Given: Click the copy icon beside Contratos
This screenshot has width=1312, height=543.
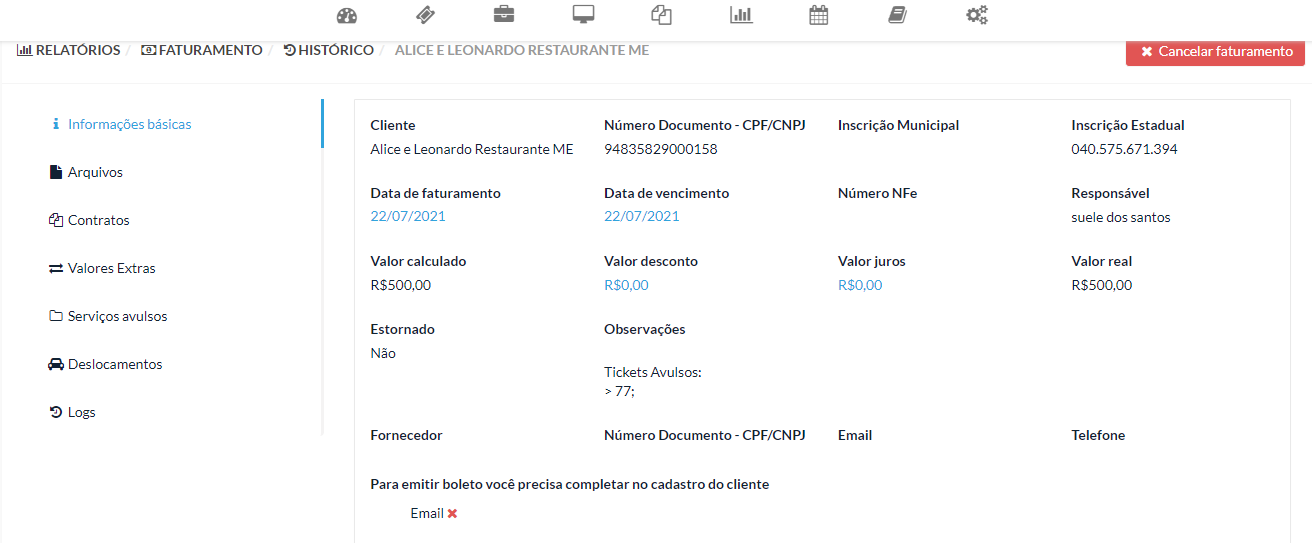Looking at the screenshot, I should 56,220.
